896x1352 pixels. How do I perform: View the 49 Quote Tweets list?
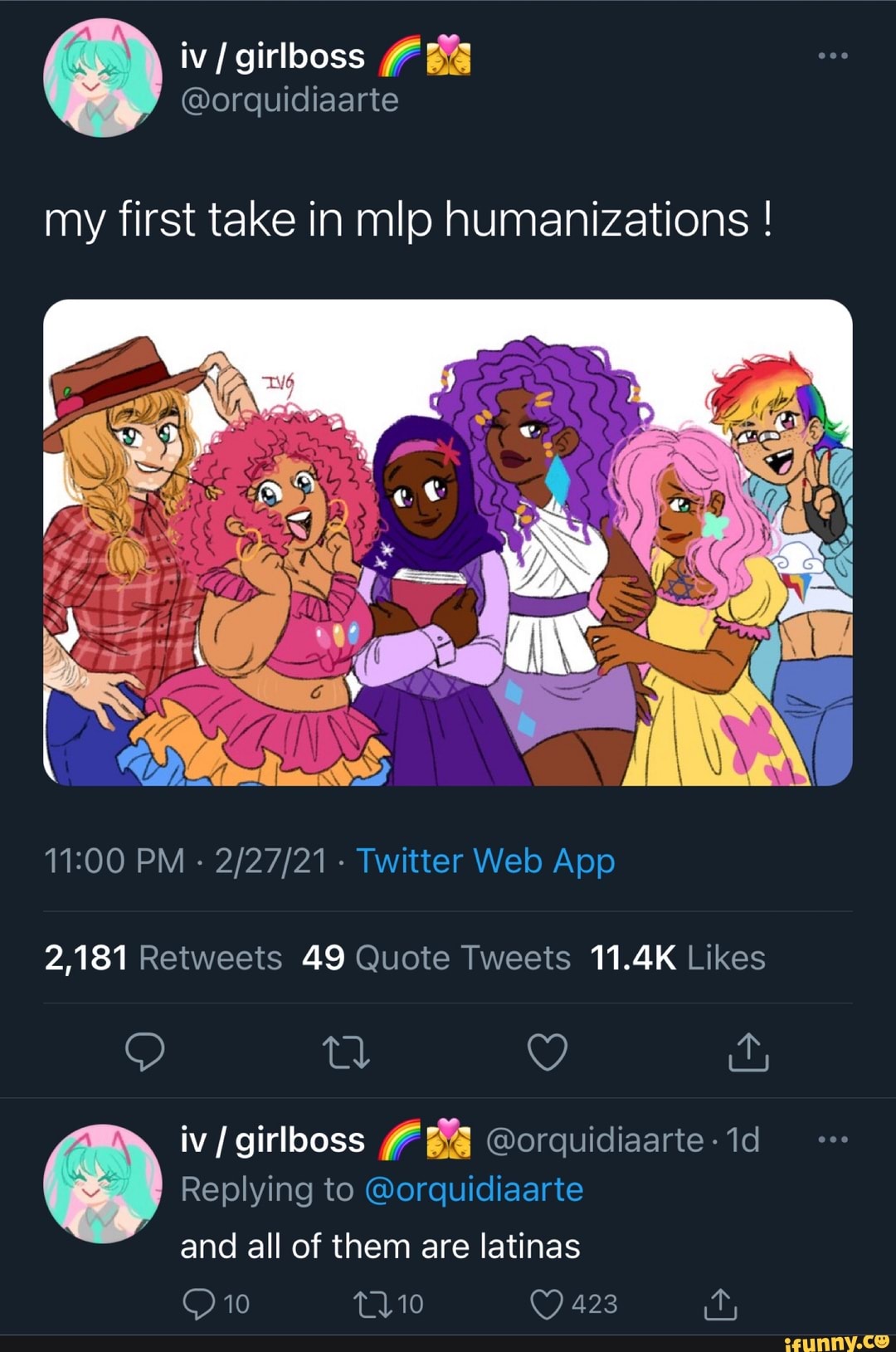(436, 958)
